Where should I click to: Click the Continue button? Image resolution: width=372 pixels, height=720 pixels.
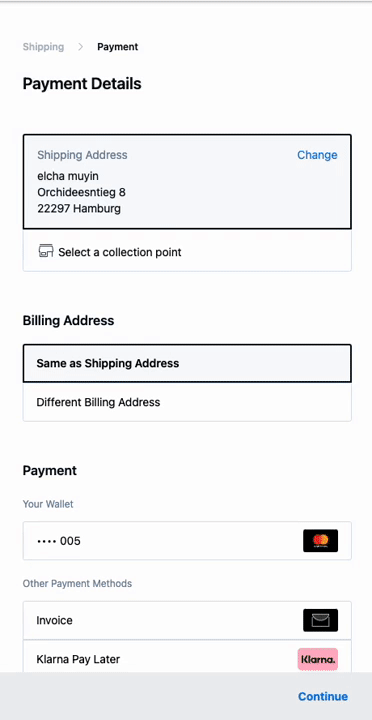[x=323, y=697]
